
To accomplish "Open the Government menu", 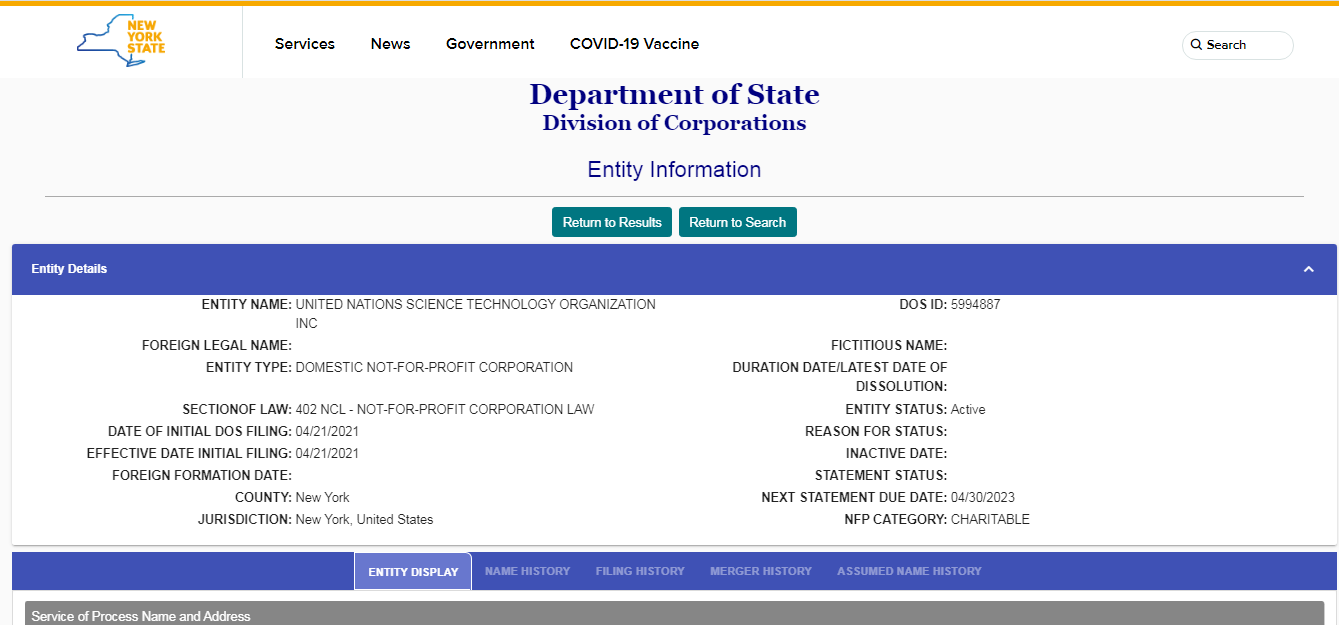I will 490,44.
